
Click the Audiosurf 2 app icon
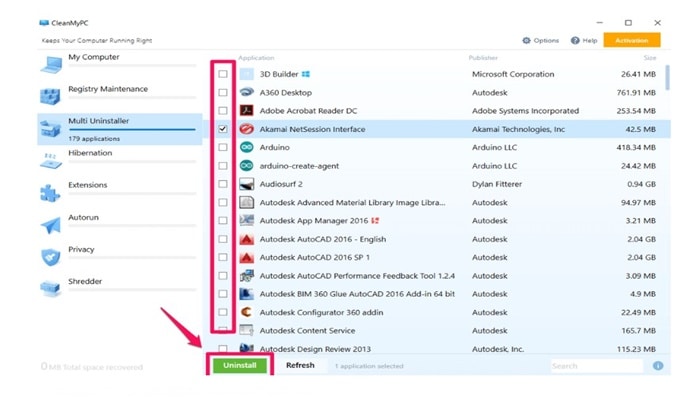(246, 184)
